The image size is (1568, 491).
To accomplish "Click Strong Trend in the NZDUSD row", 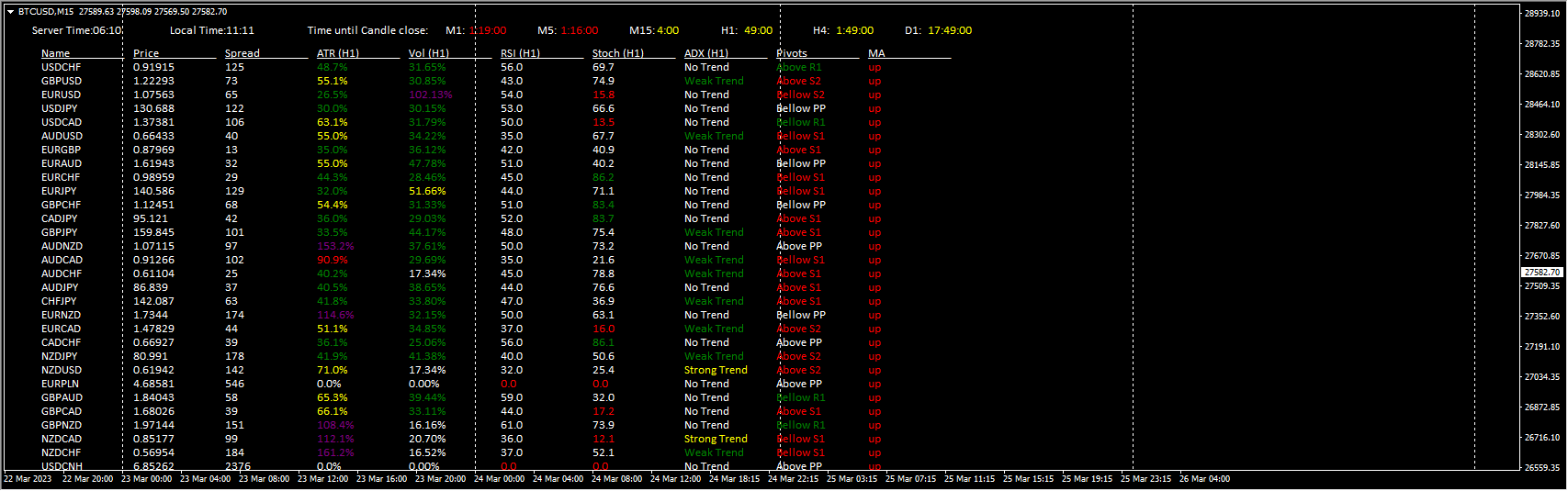I will coord(716,370).
